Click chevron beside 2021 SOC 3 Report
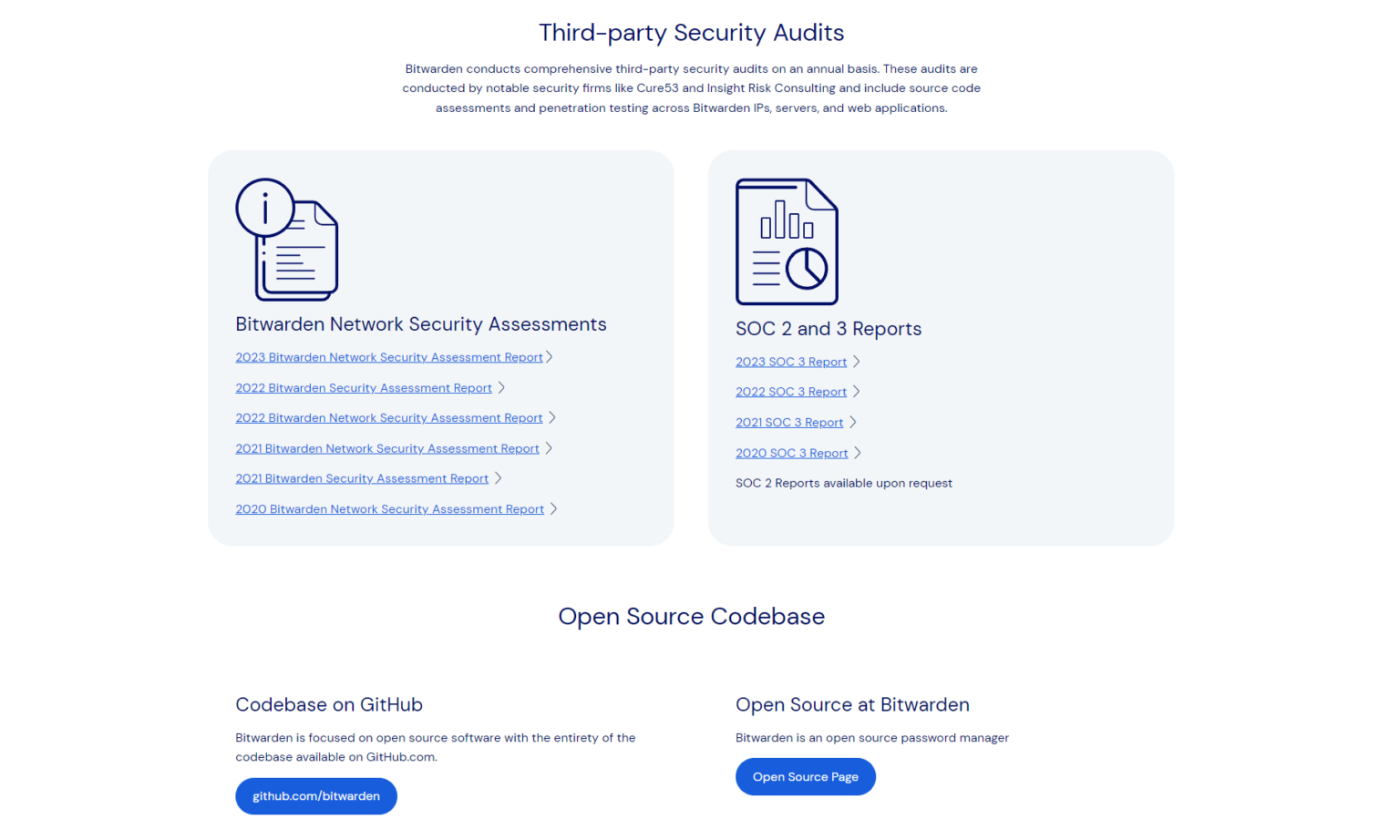The width and height of the screenshot is (1400, 840). click(x=853, y=422)
